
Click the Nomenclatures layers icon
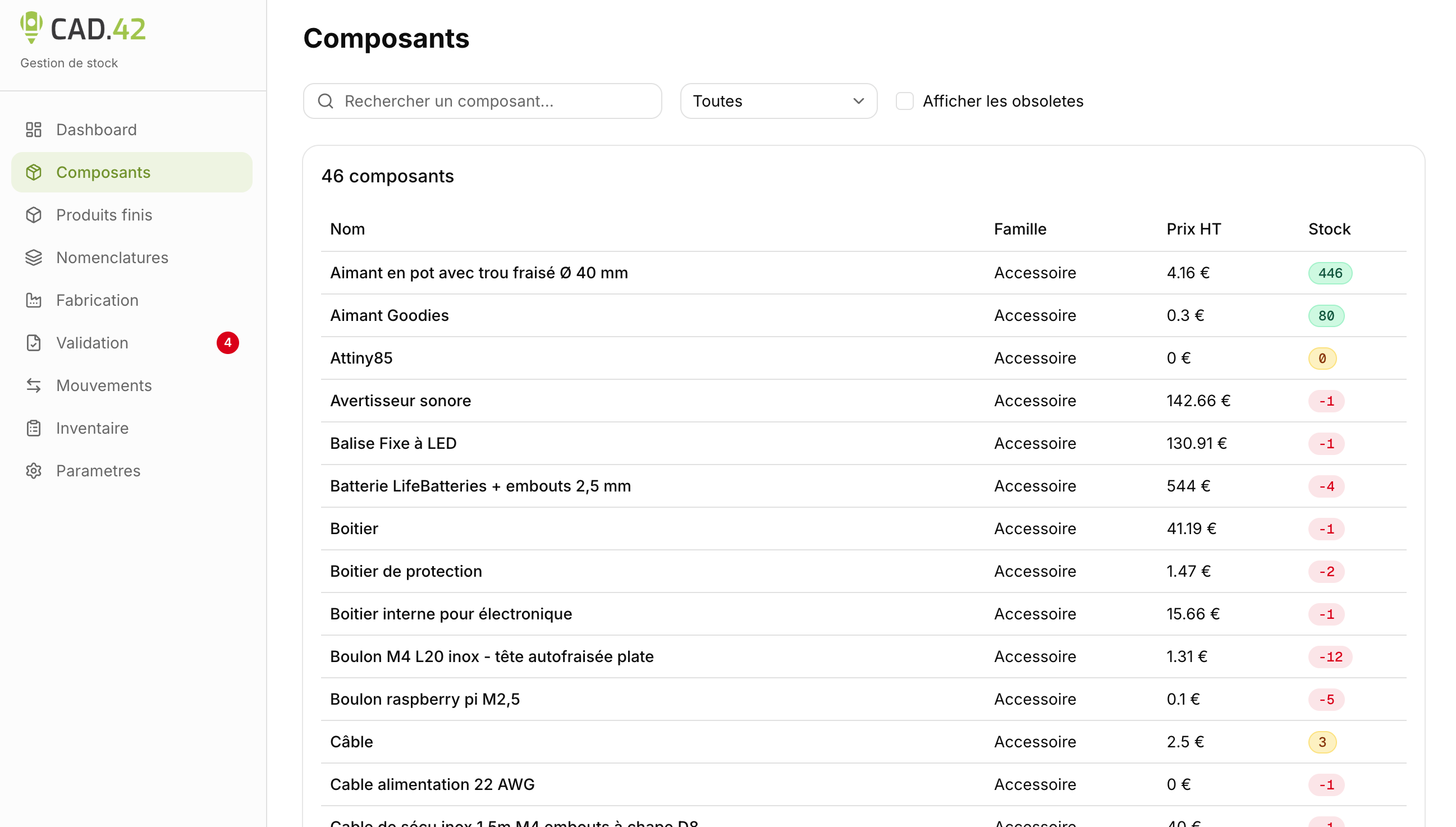click(34, 258)
